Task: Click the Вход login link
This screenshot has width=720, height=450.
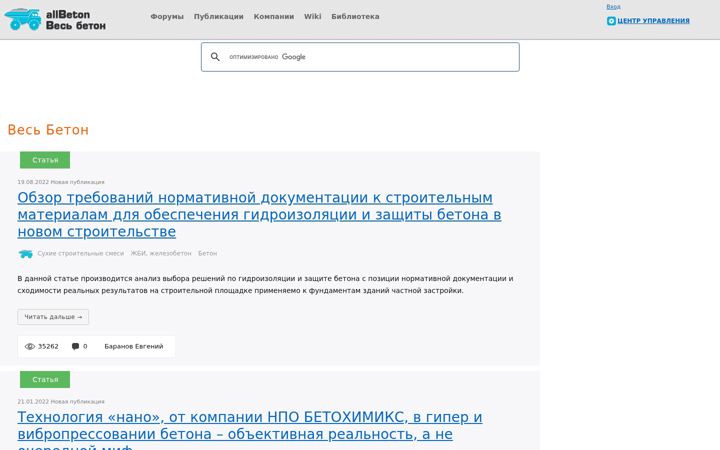Action: (613, 6)
